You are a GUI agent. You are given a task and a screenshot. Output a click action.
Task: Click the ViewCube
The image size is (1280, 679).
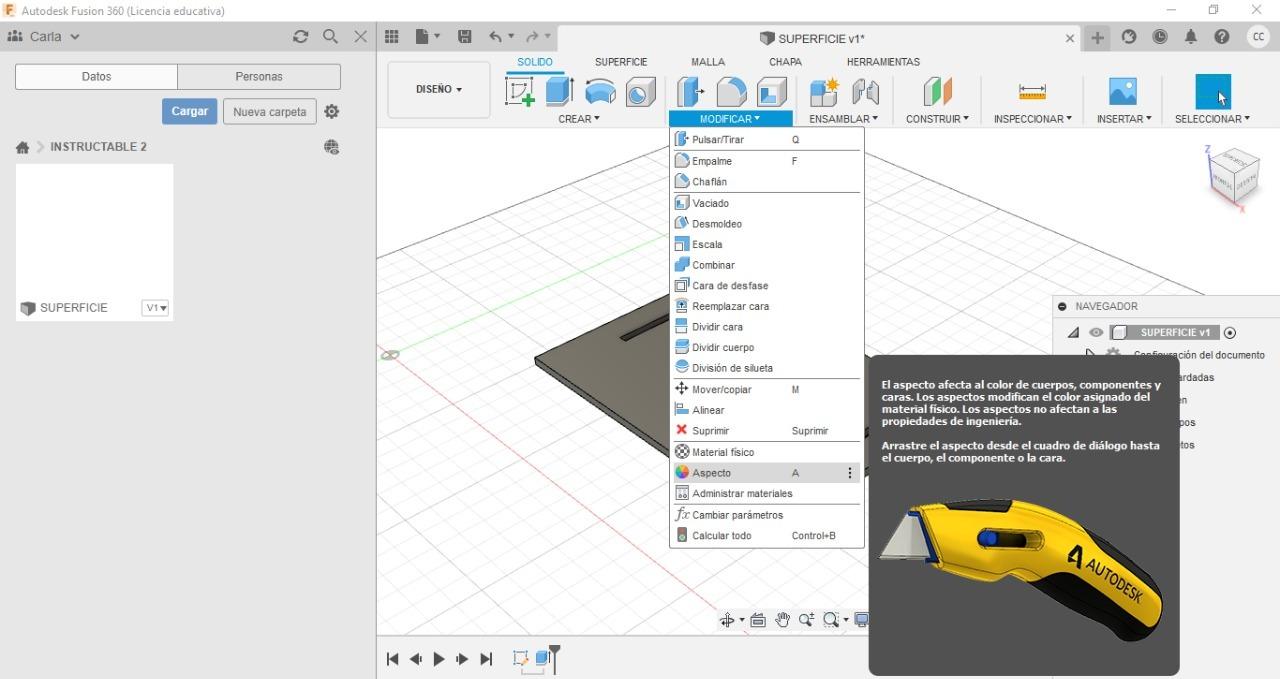1234,176
